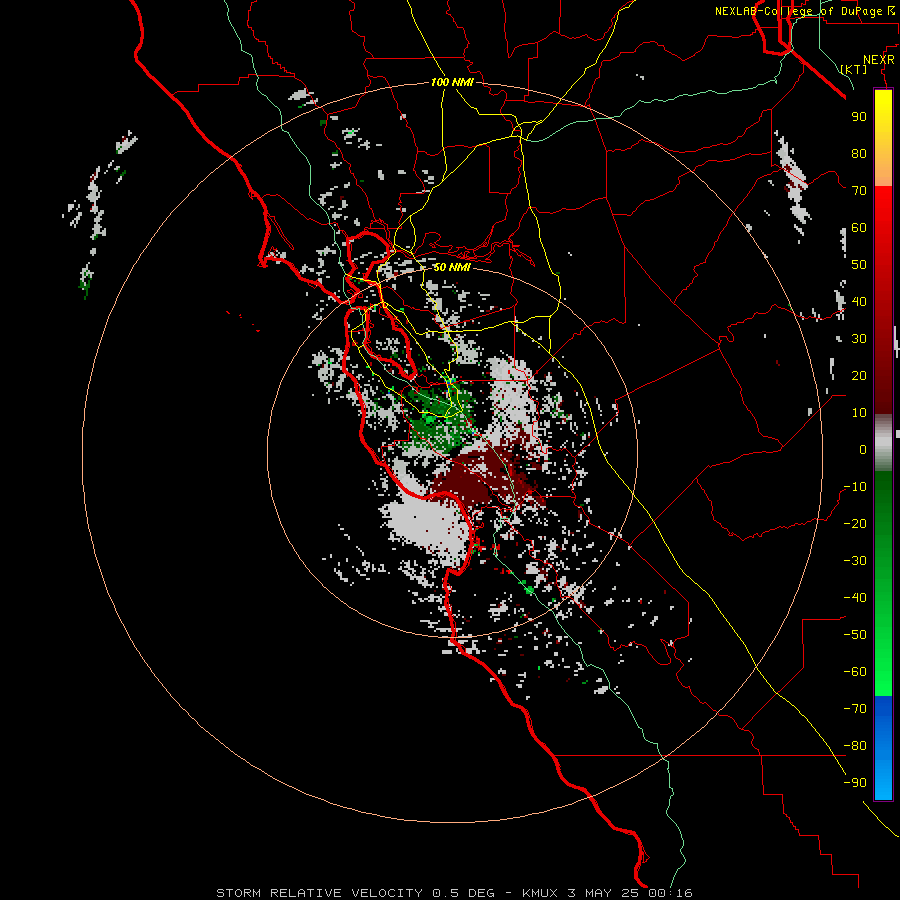Image resolution: width=900 pixels, height=900 pixels.
Task: Click the 0 value on the velocity scale
Action: [x=863, y=449]
